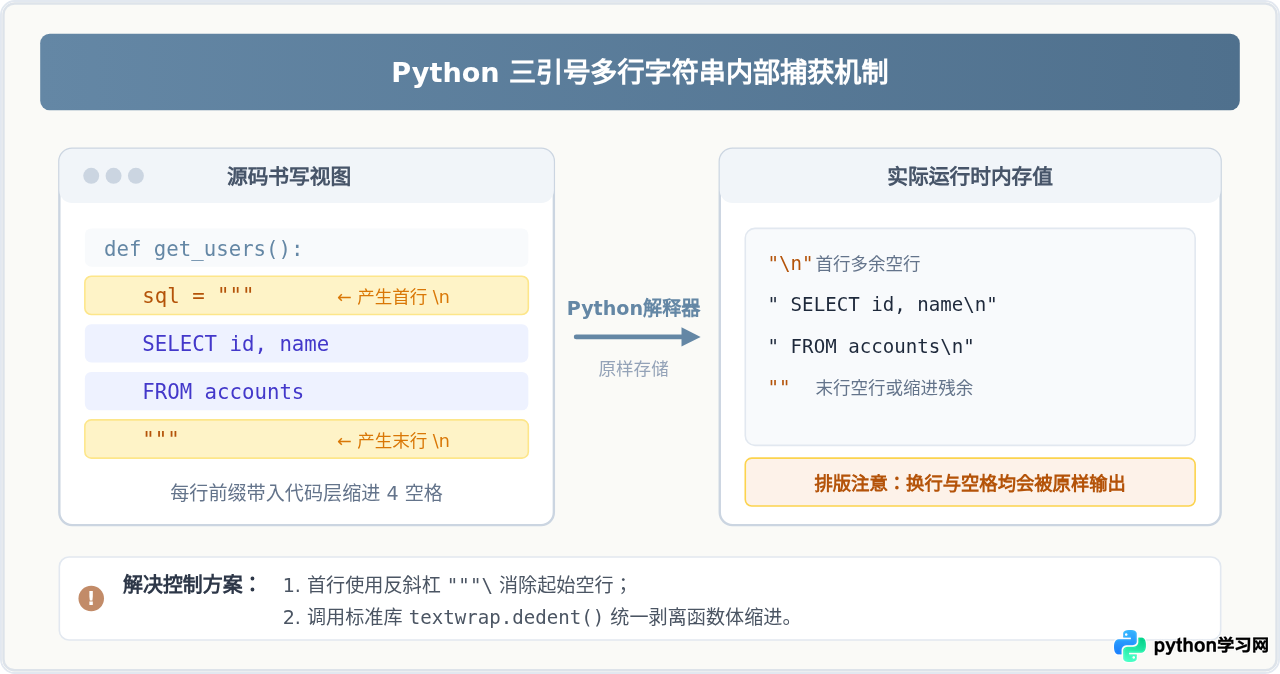Click the Python解释器 arrow
Viewport: 1280px width, 674px height.
636,337
